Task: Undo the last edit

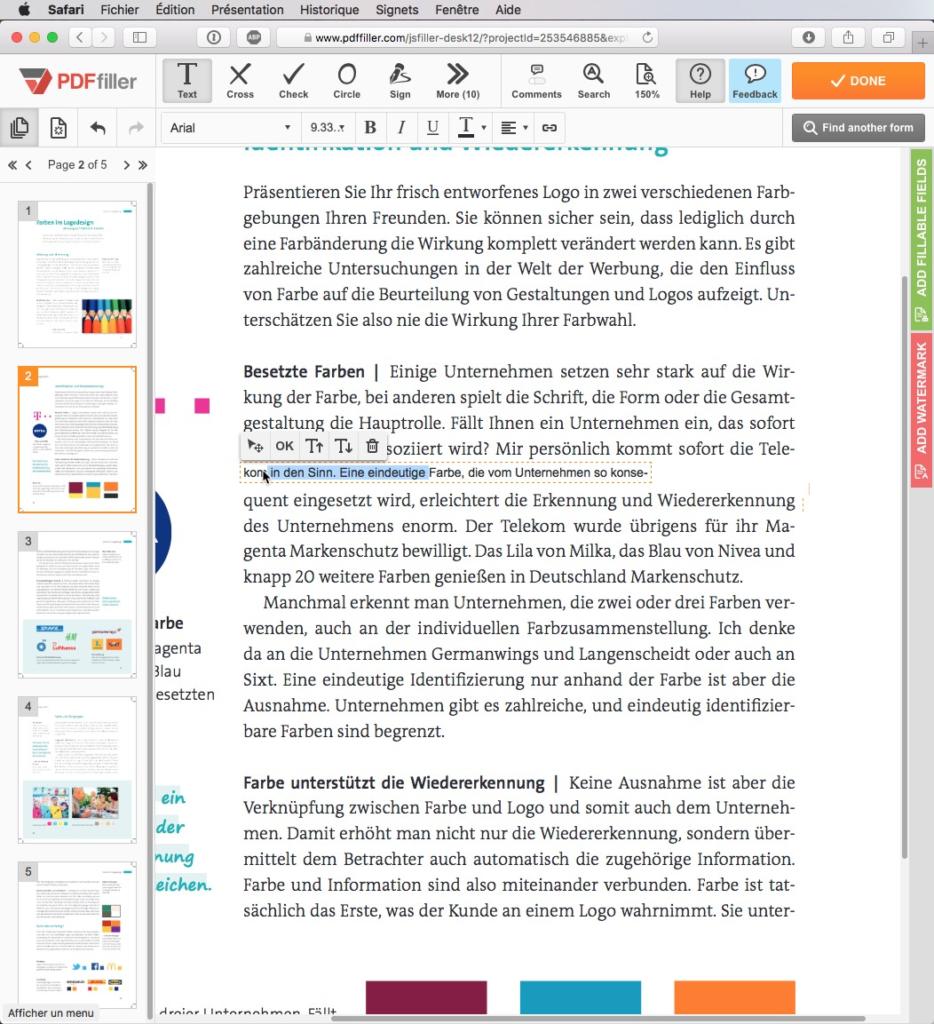Action: (x=98, y=127)
